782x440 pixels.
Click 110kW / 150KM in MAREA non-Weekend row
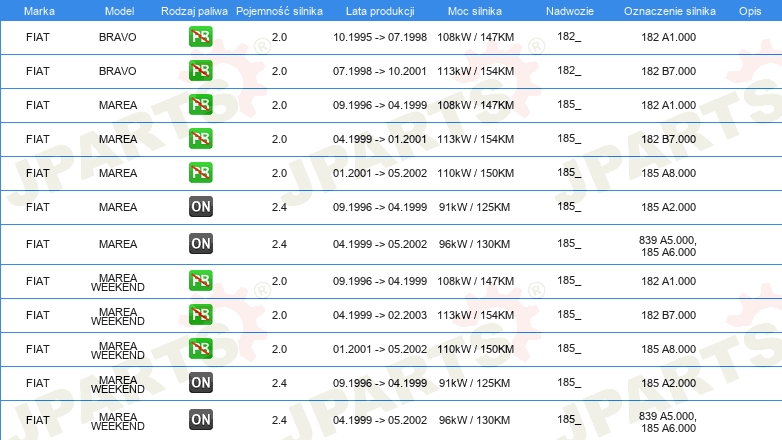point(476,173)
